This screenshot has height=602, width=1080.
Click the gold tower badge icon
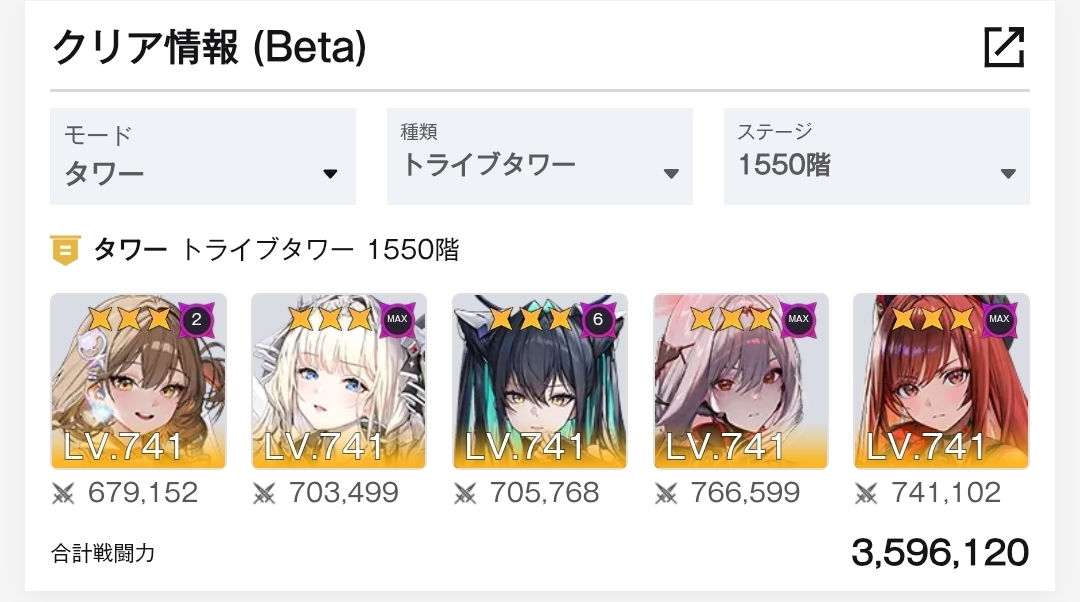(65, 250)
